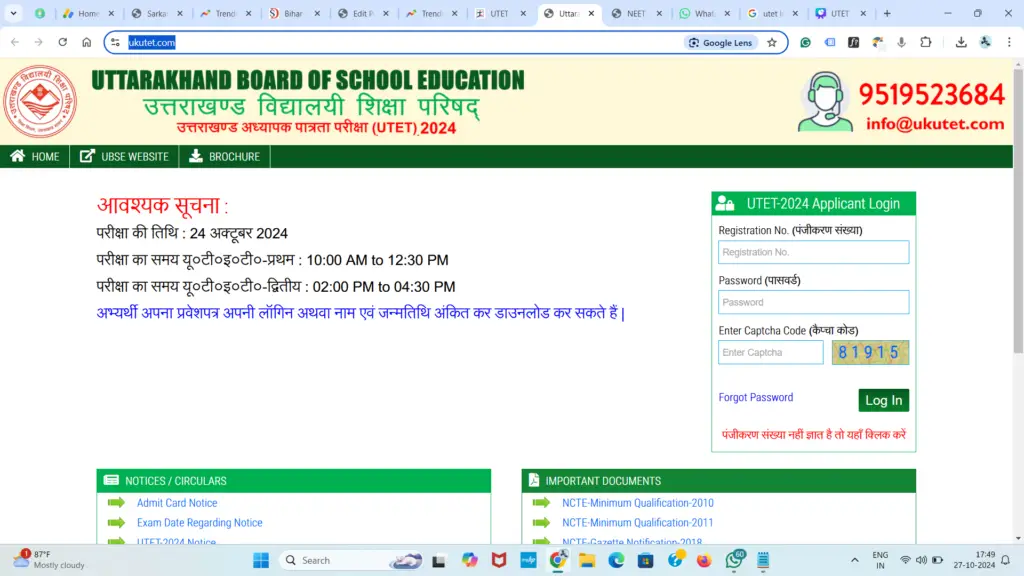Switch to the Home tab

click(x=88, y=13)
